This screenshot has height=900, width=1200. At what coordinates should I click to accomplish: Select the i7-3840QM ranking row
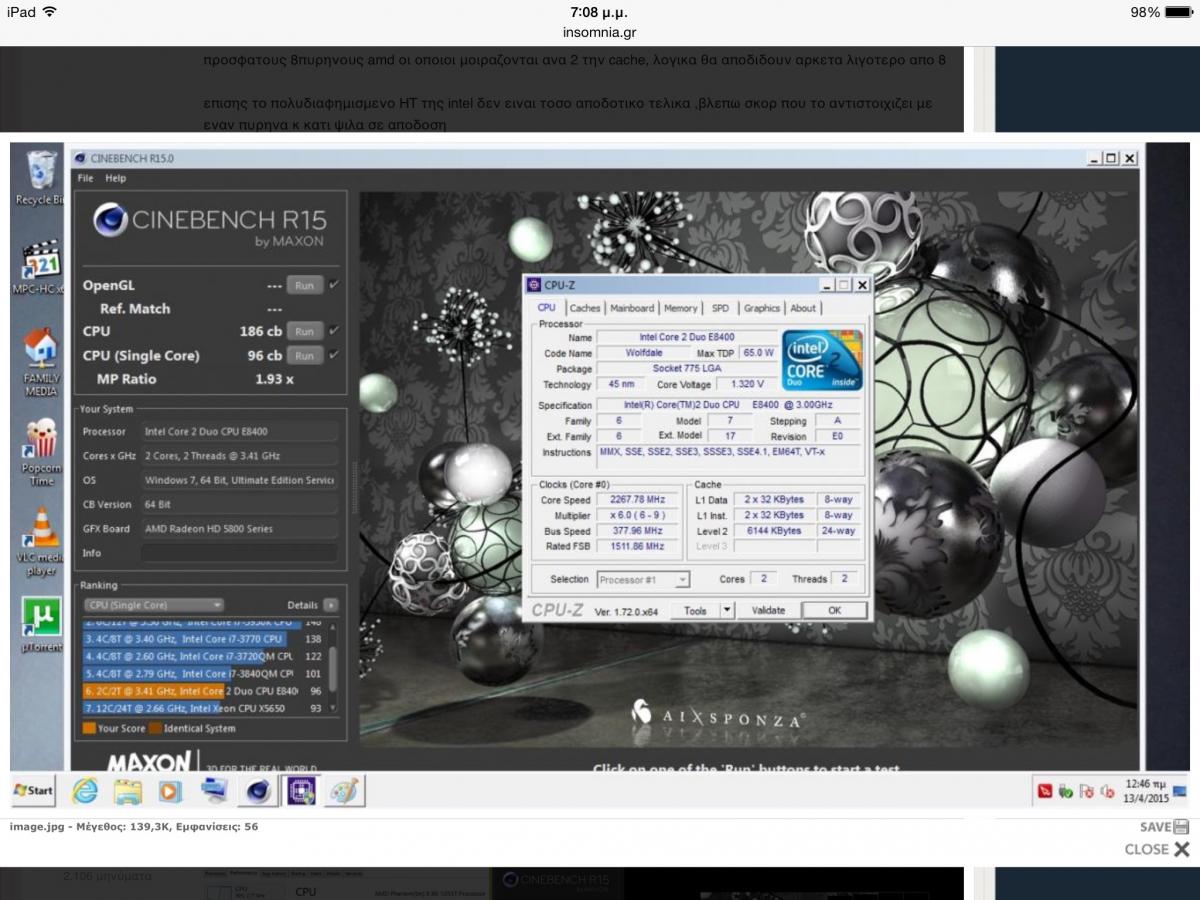pos(204,673)
